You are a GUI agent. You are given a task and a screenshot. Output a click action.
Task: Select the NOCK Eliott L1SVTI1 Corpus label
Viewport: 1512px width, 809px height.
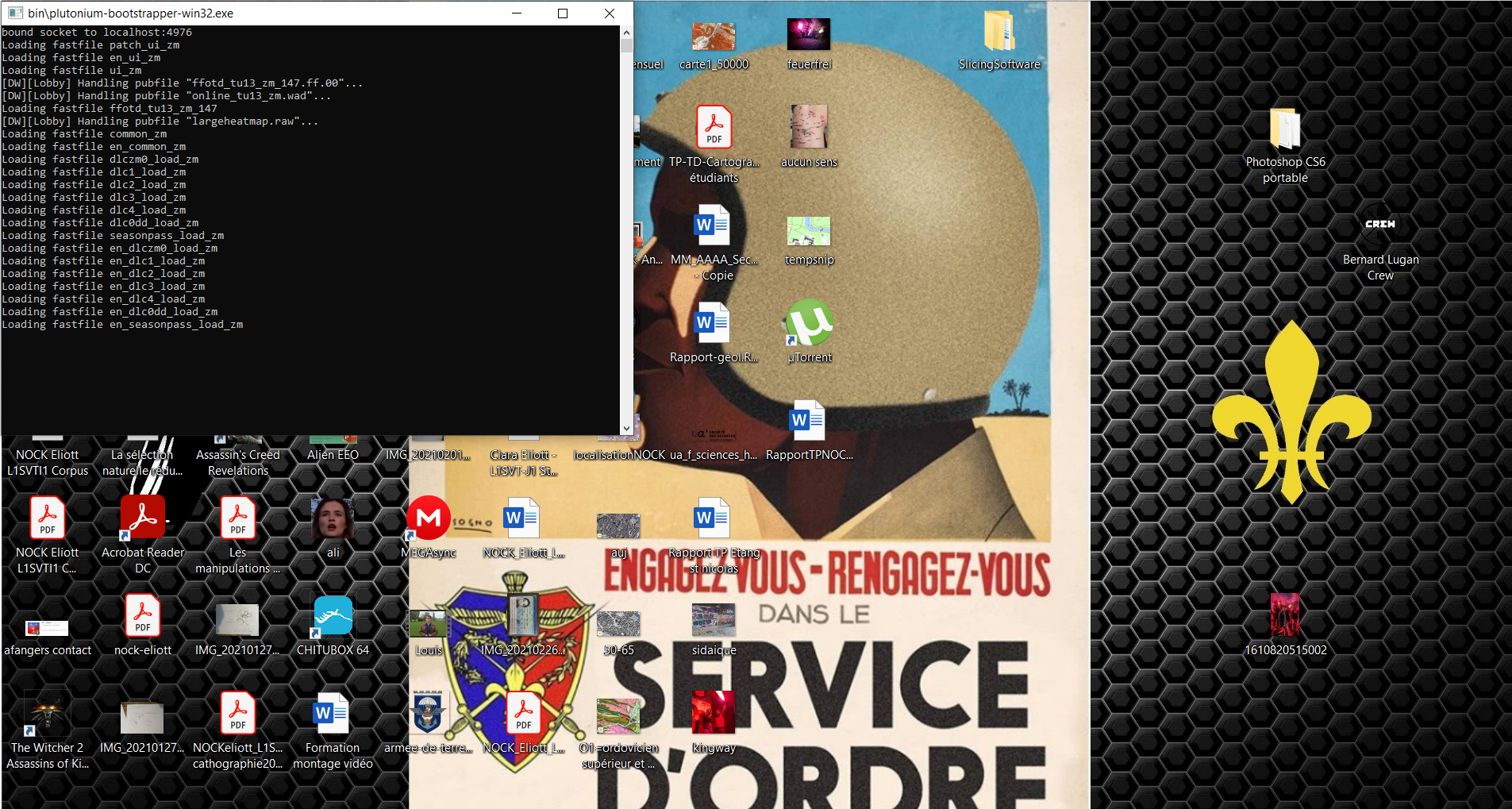(x=48, y=462)
